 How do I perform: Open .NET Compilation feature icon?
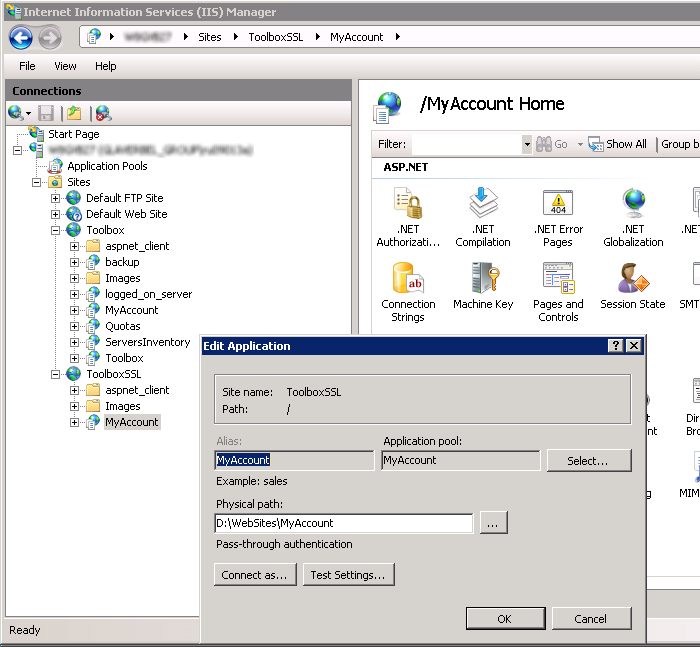pos(483,217)
